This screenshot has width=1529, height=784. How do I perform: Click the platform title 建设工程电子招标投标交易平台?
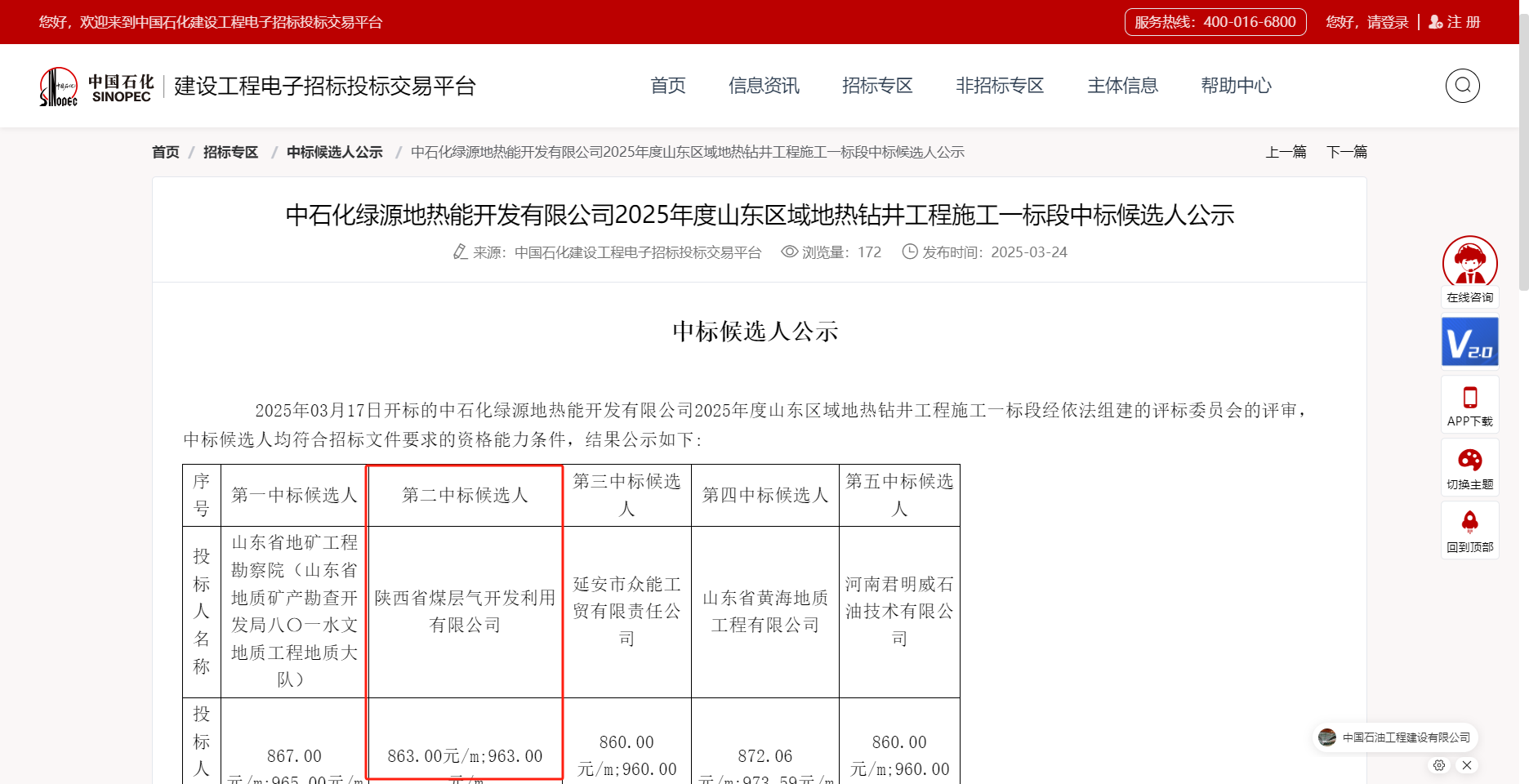click(325, 86)
